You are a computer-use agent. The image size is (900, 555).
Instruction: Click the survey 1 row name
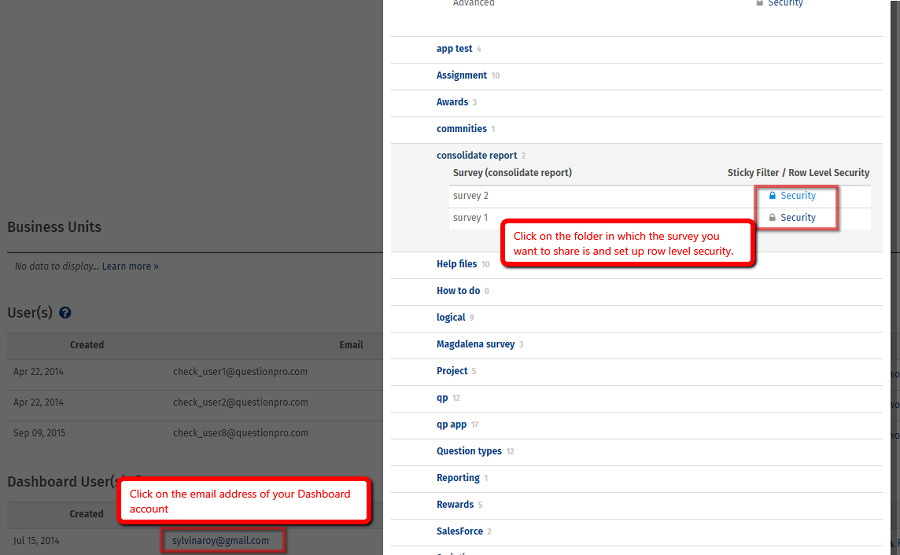(x=470, y=218)
